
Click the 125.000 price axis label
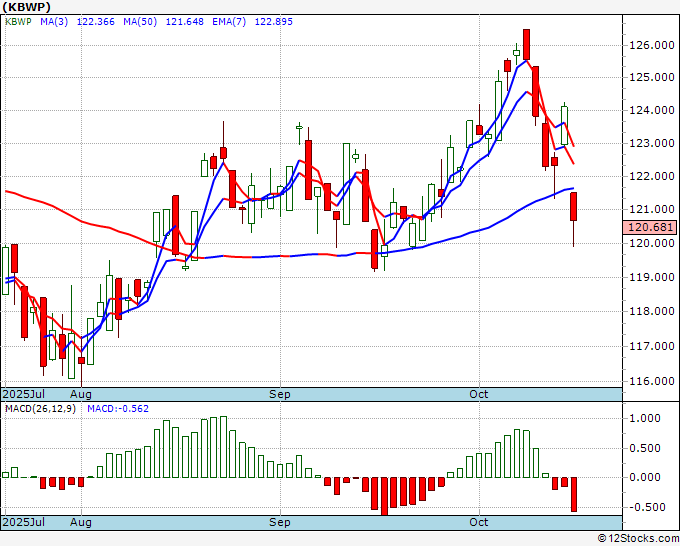point(651,77)
